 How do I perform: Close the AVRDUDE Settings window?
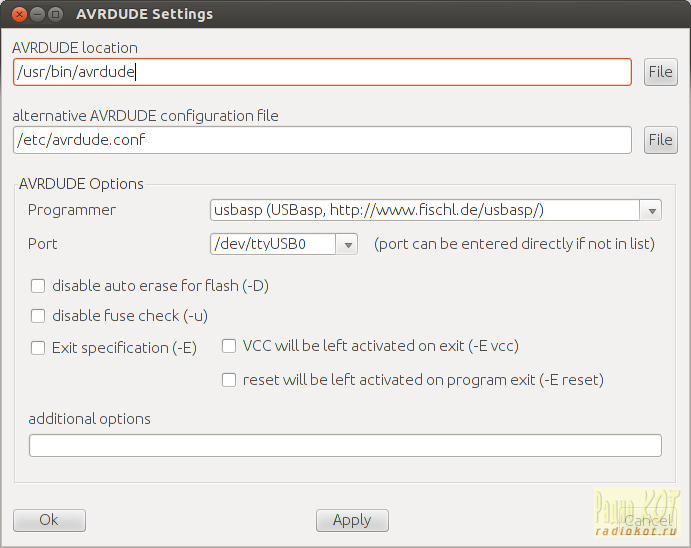click(18, 15)
